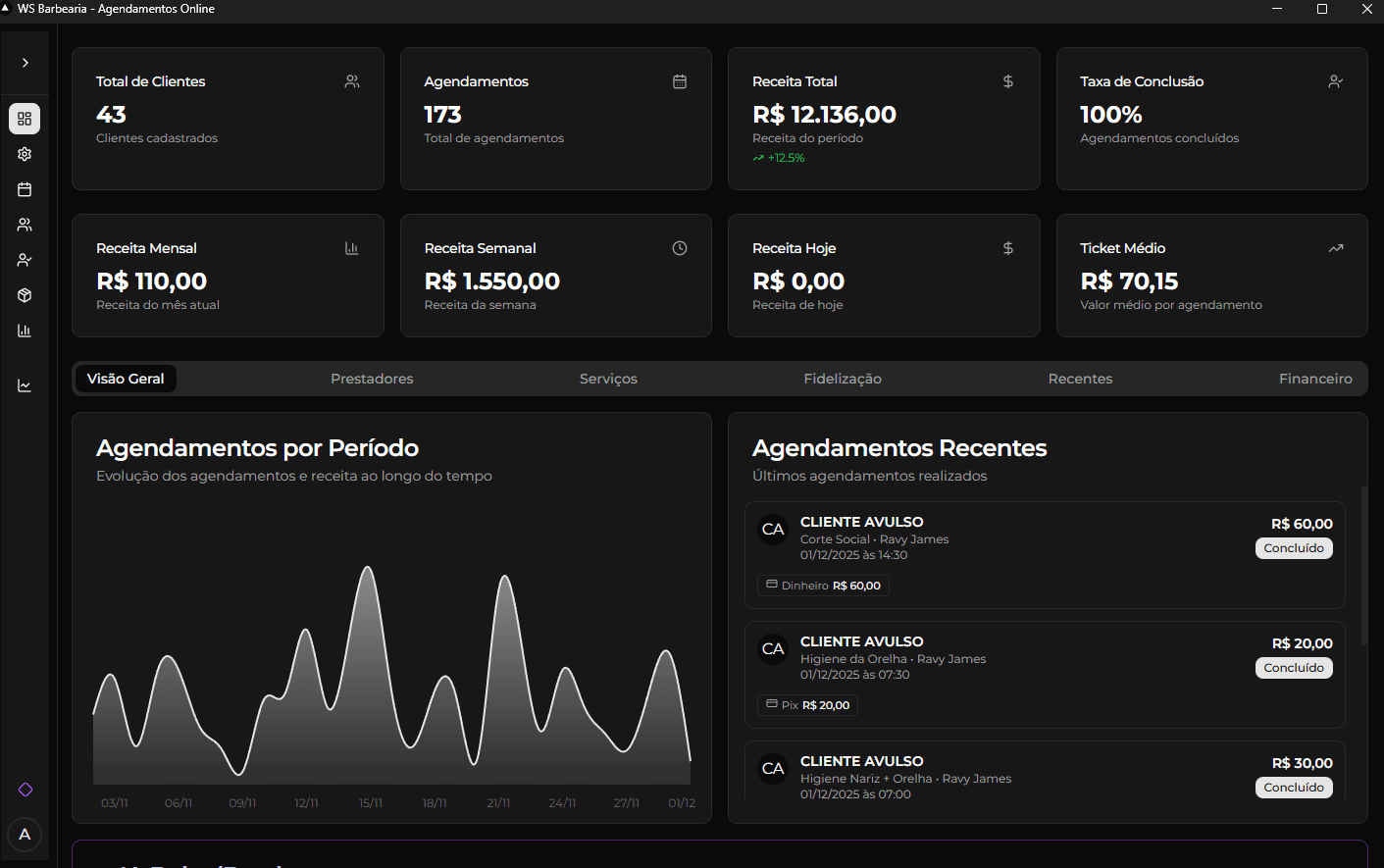Open the bar chart icon in sidebar
The image size is (1384, 868).
[x=25, y=331]
